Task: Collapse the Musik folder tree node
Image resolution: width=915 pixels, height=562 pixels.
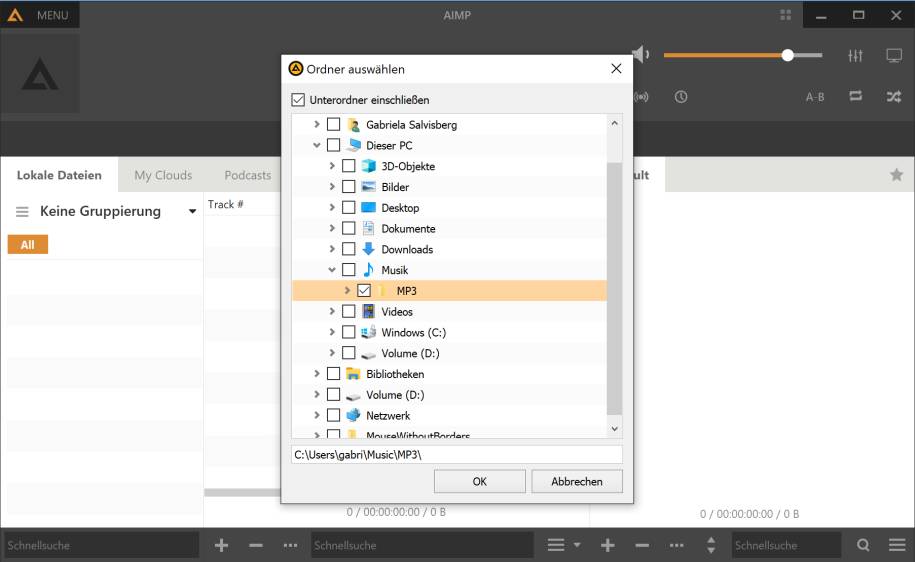Action: point(332,270)
